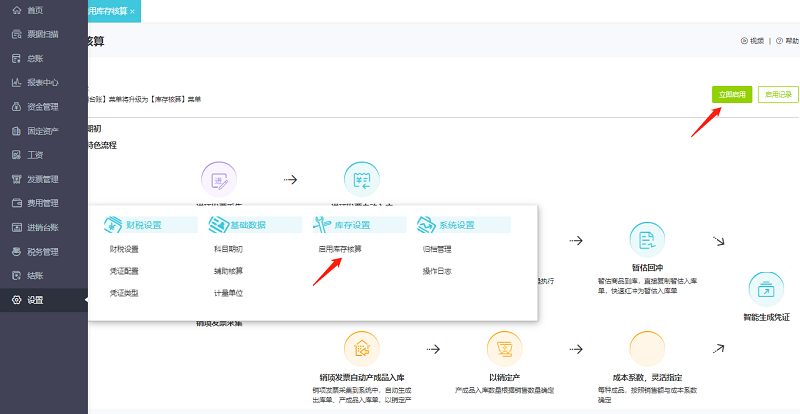Click the 库存设置 wrench header icon
The width and height of the screenshot is (800, 414).
[x=321, y=225]
